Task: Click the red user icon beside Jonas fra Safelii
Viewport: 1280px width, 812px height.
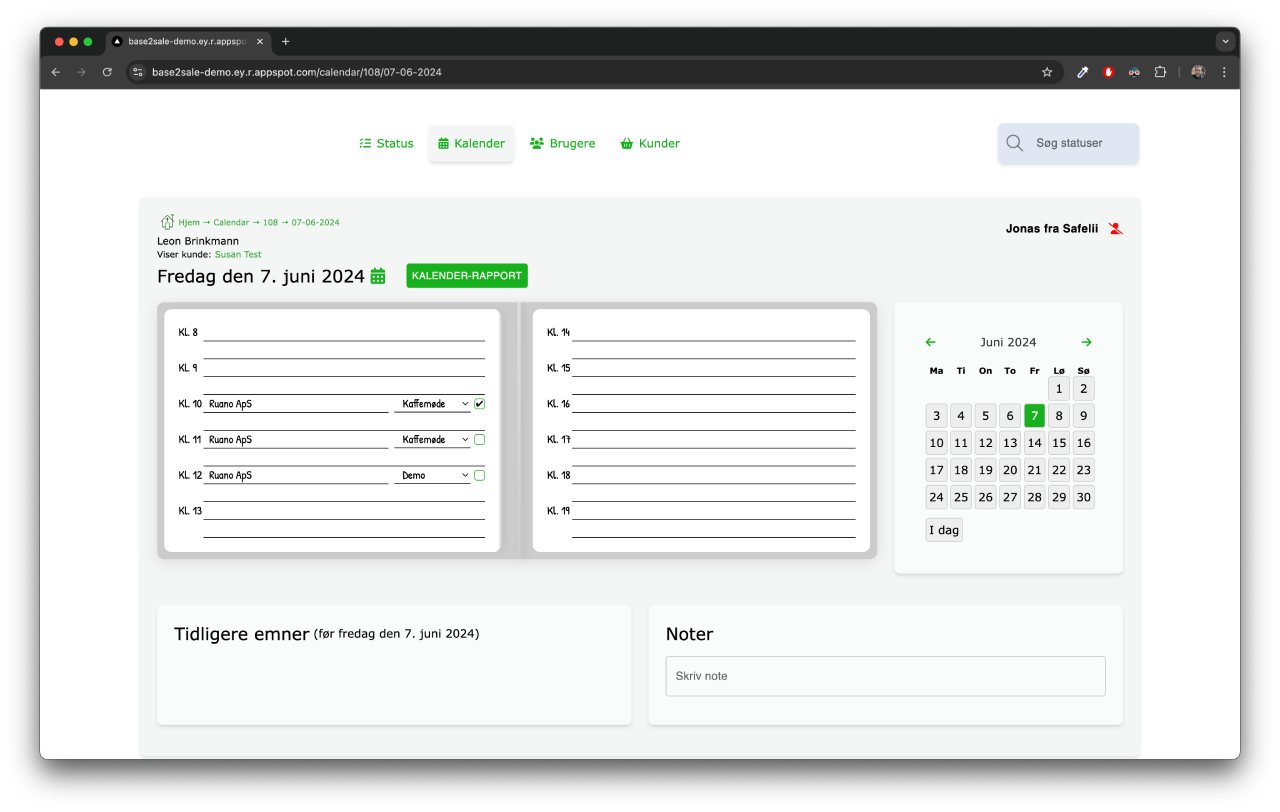Action: pos(1116,229)
